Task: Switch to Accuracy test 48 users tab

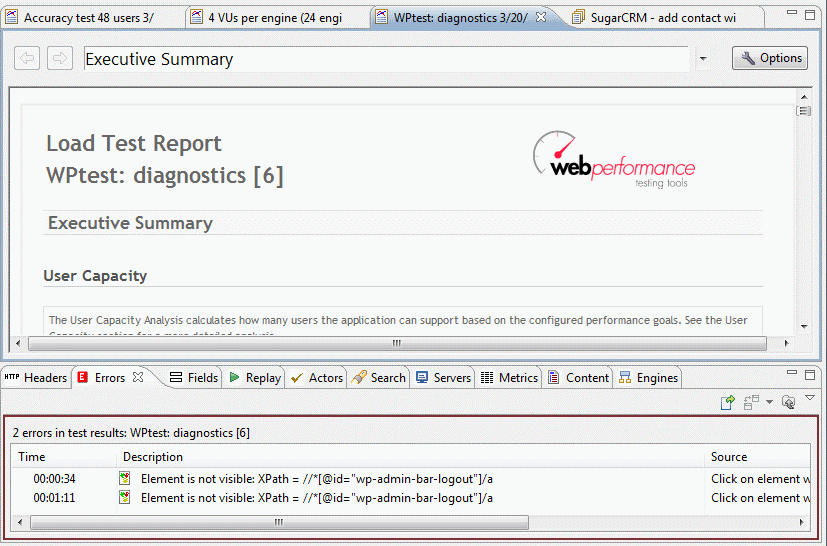Action: click(x=89, y=17)
